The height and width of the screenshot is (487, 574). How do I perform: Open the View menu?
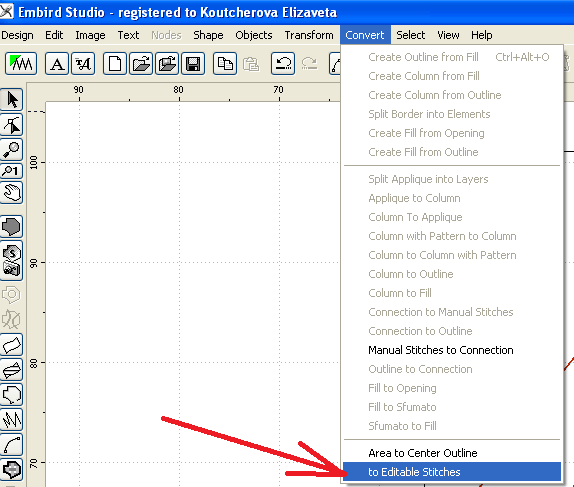coord(448,35)
